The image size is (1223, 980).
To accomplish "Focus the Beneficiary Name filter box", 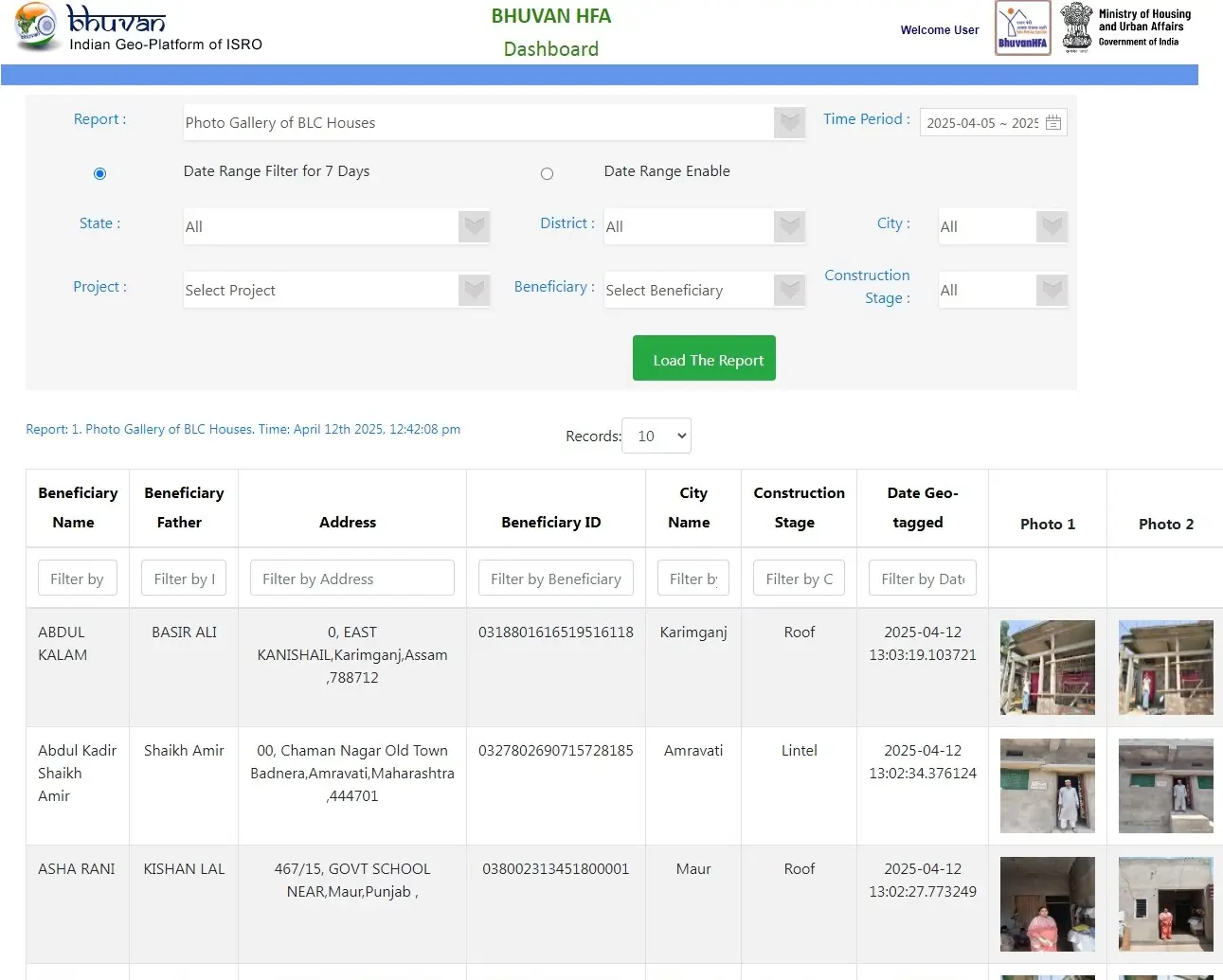I will coord(78,578).
